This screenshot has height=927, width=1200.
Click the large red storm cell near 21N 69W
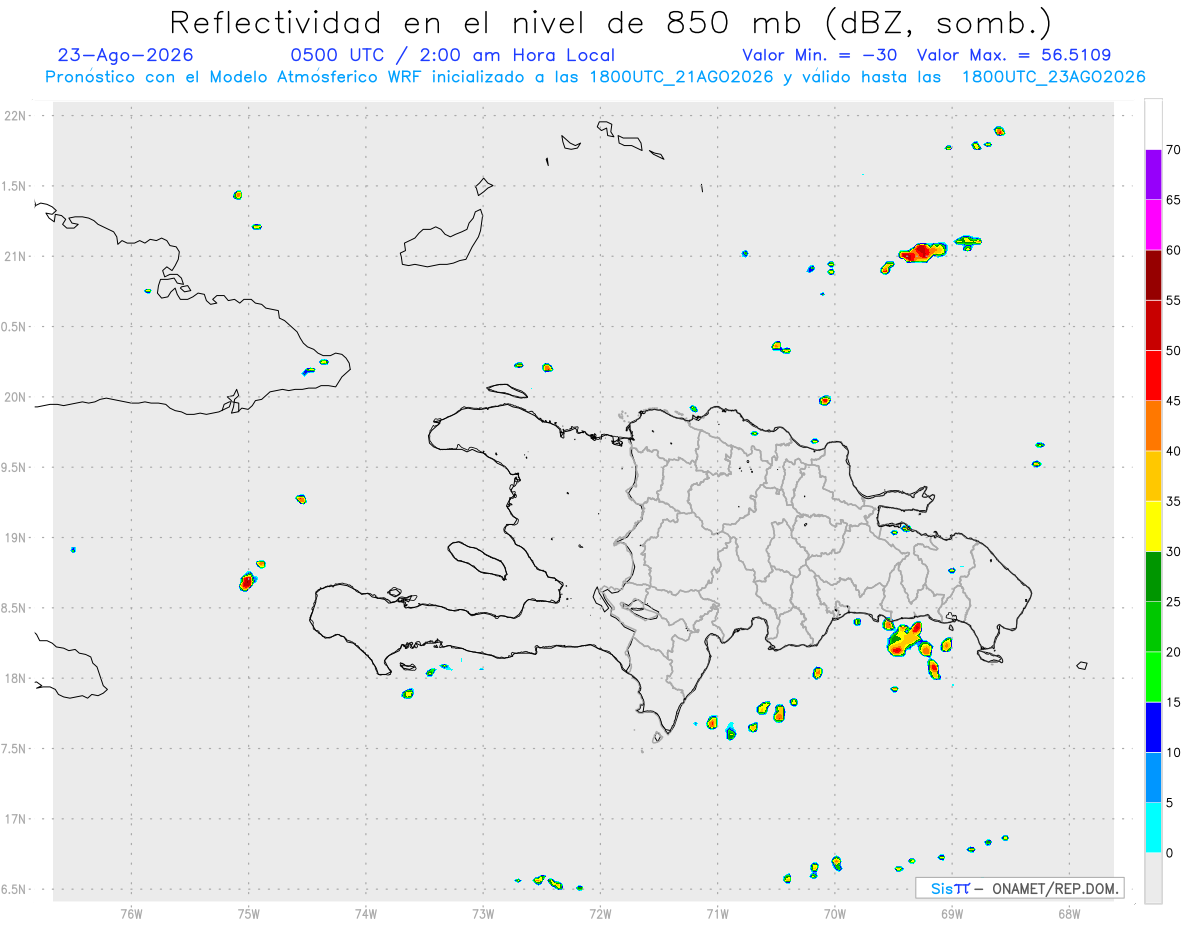(921, 252)
